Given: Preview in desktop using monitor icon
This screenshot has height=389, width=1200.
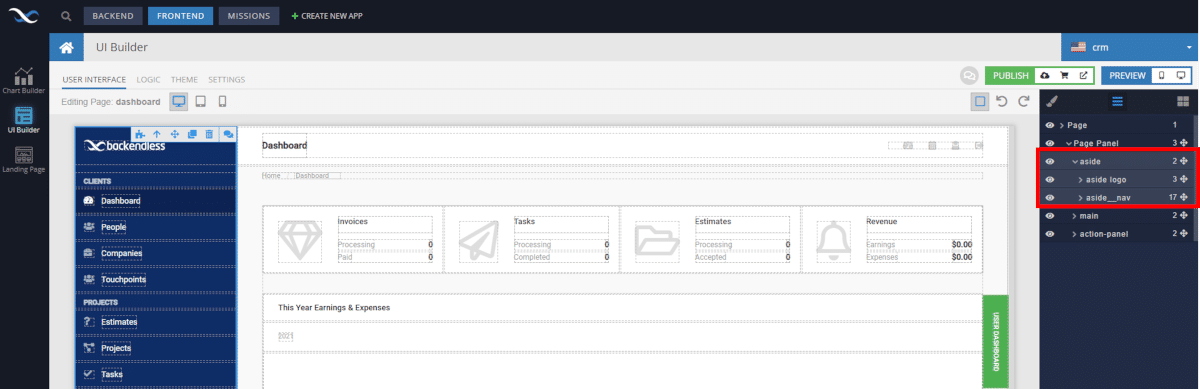Looking at the screenshot, I should click(x=1181, y=75).
